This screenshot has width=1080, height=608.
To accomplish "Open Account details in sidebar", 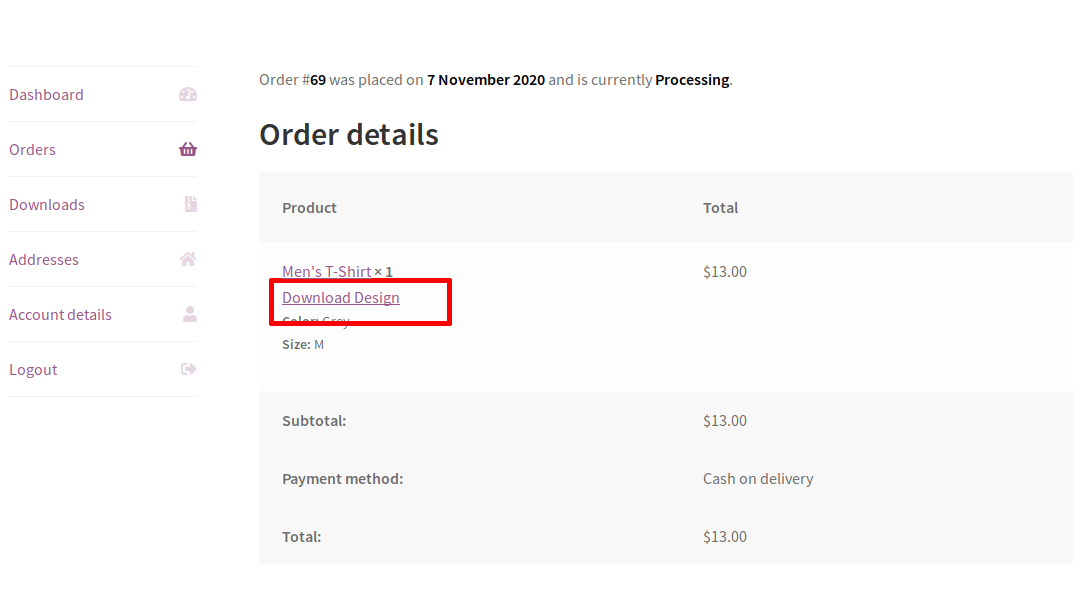I will (x=60, y=315).
